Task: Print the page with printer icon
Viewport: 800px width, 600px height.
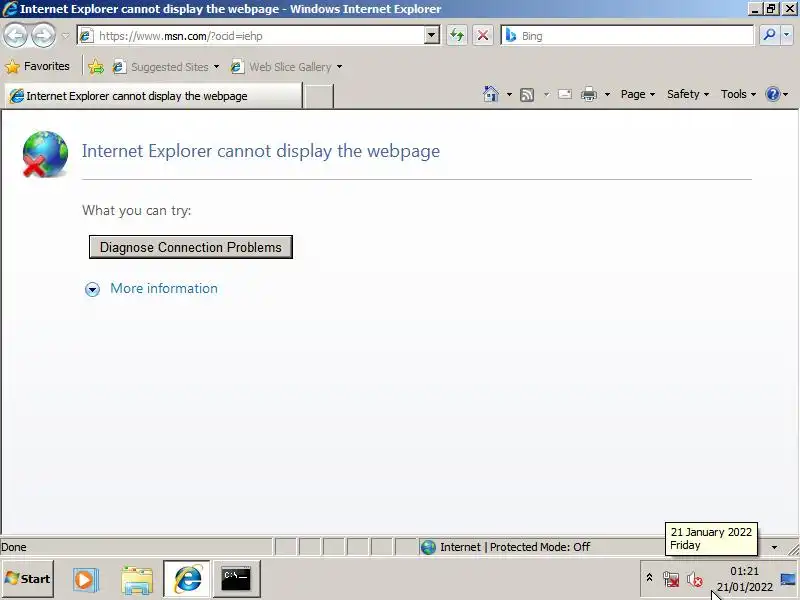Action: click(x=589, y=94)
